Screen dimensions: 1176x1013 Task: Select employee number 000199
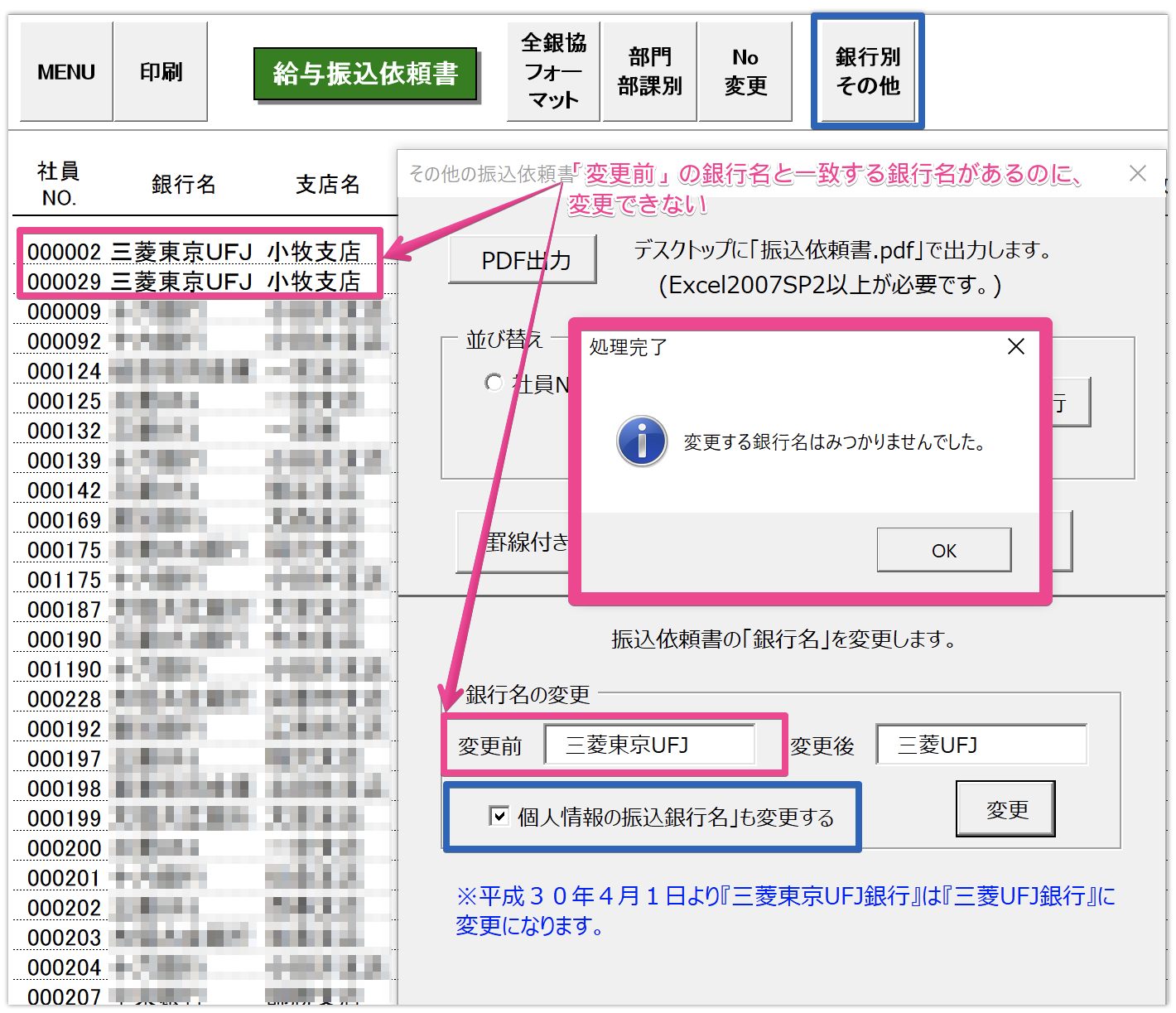(65, 818)
